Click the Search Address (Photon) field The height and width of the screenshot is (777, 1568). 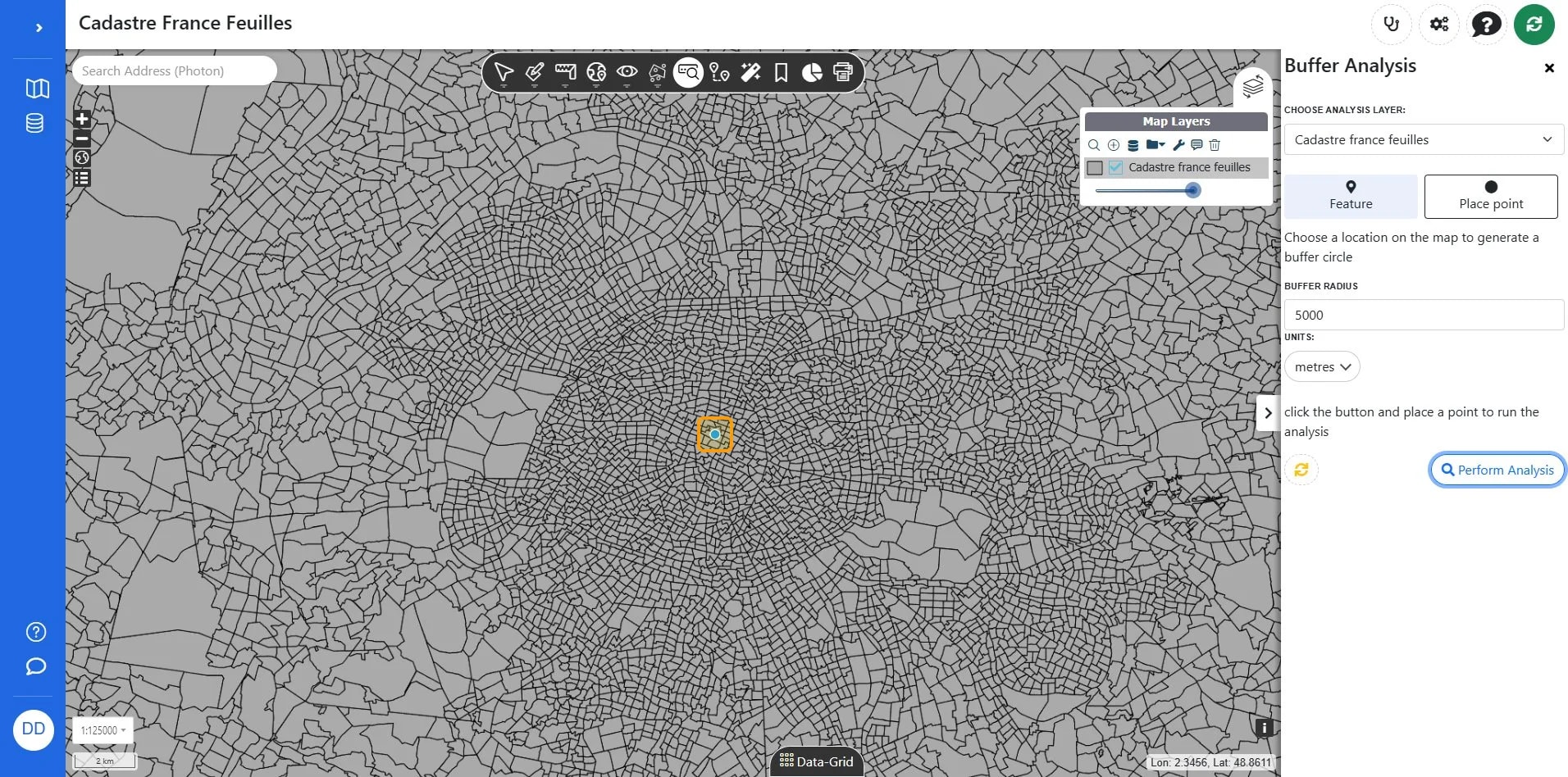(x=175, y=70)
